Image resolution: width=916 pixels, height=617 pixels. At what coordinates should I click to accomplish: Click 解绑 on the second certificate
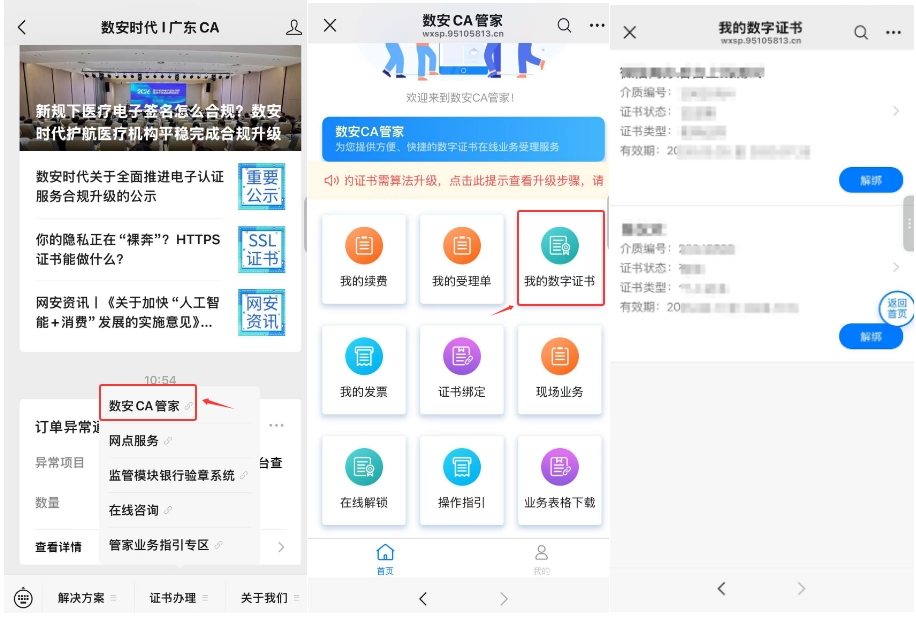coord(870,337)
